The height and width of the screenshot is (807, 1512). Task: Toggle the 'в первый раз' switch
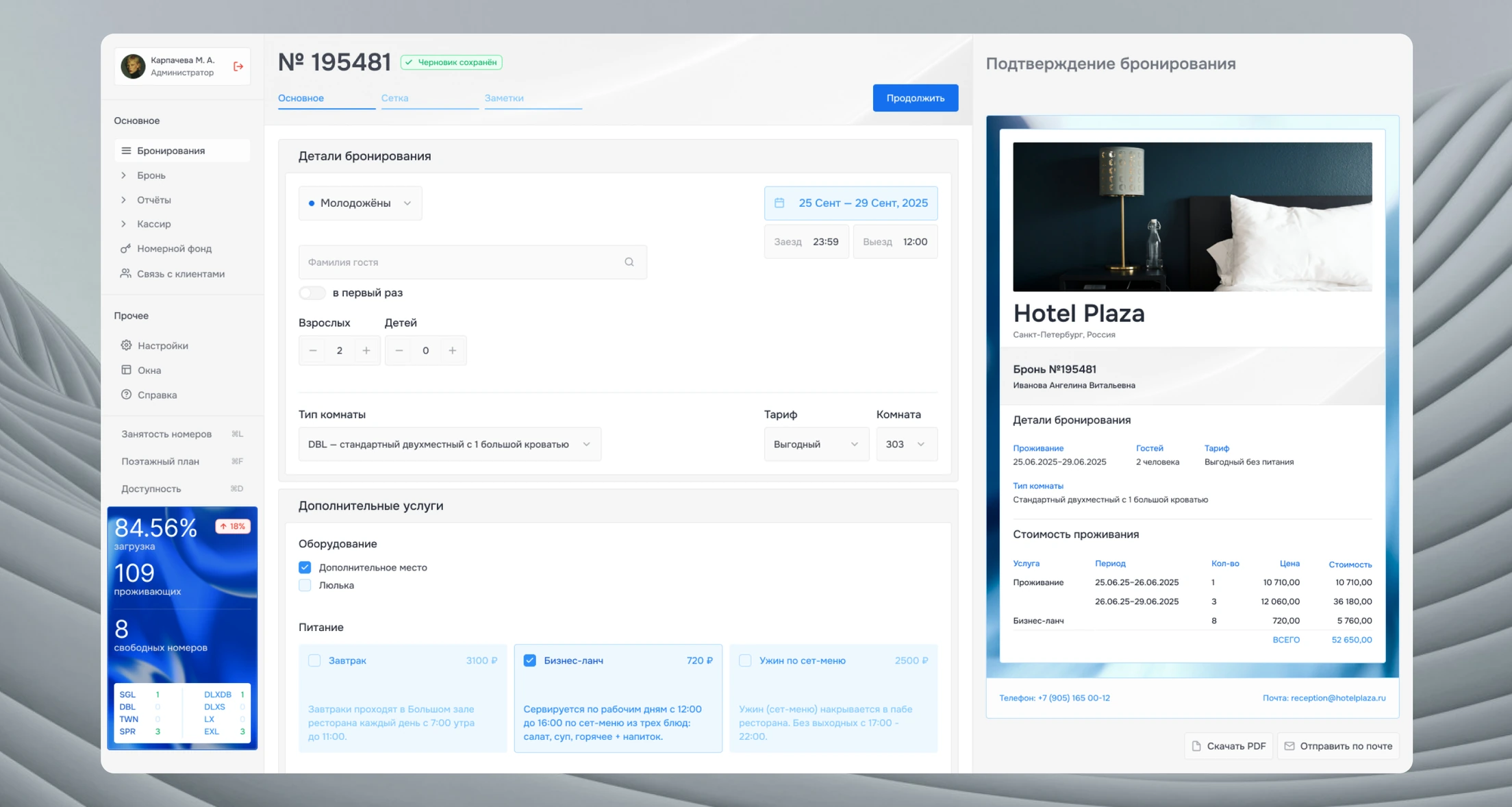click(312, 293)
